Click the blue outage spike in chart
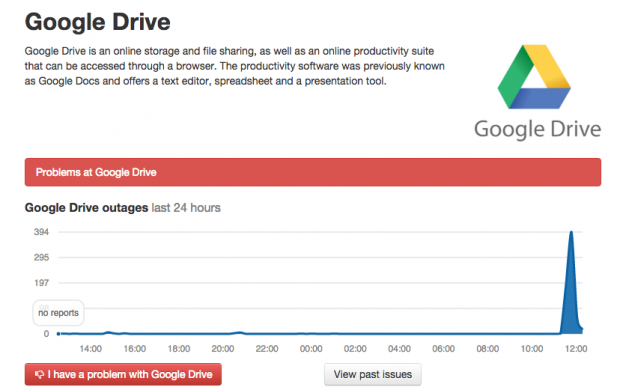This screenshot has height=390, width=620. click(x=571, y=283)
